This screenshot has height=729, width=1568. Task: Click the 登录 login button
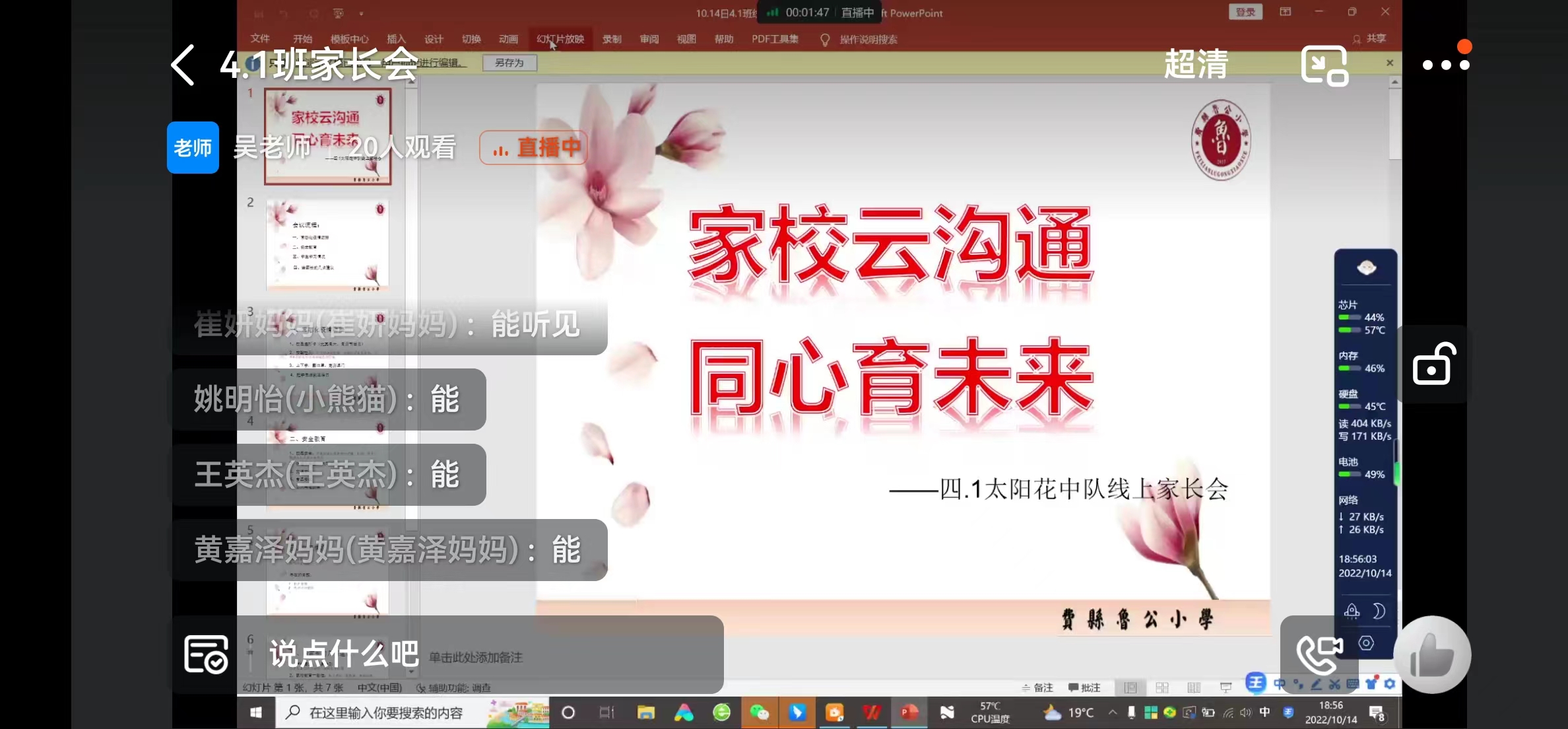(x=1245, y=11)
